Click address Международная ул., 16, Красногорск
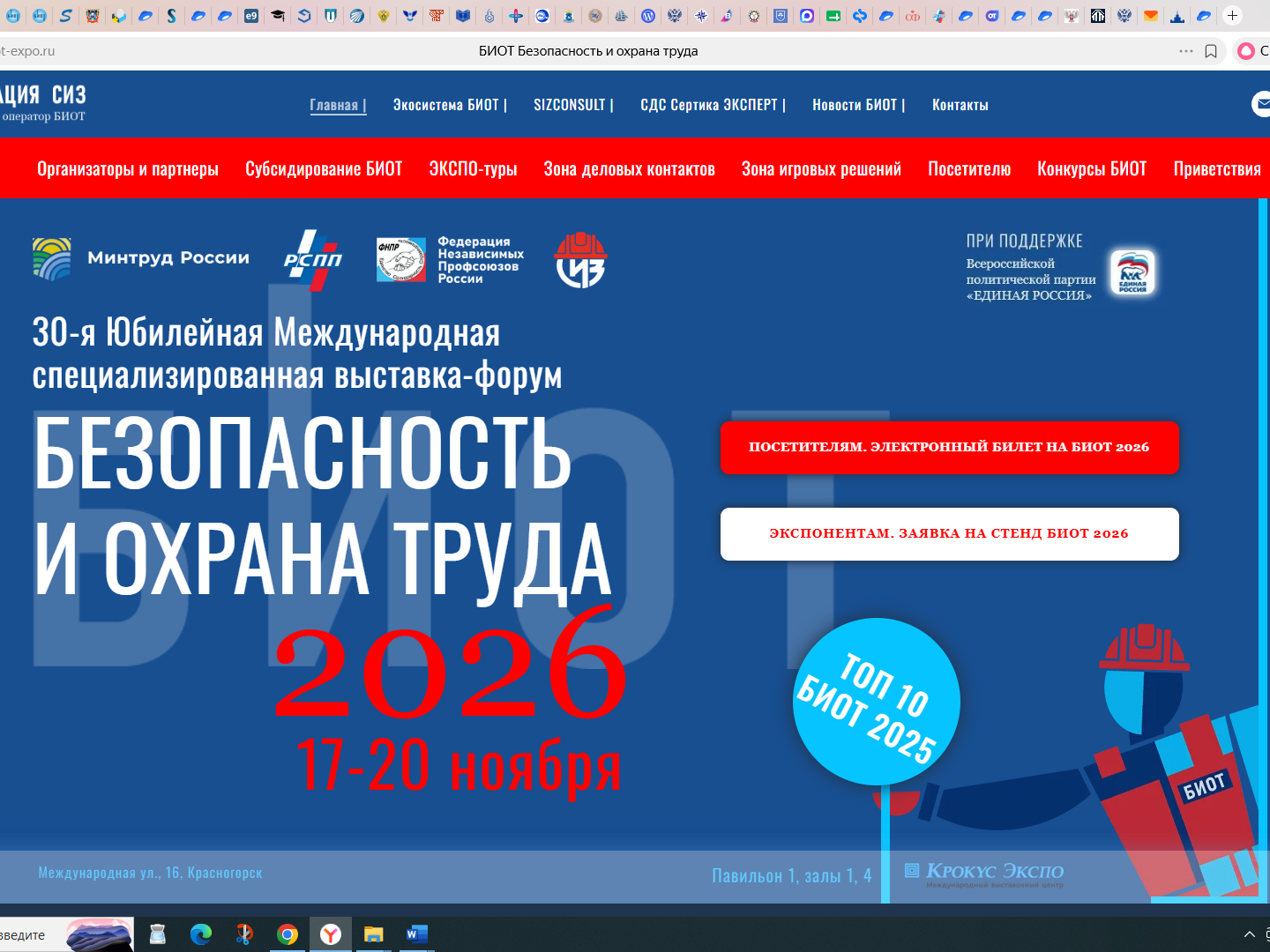 150,873
